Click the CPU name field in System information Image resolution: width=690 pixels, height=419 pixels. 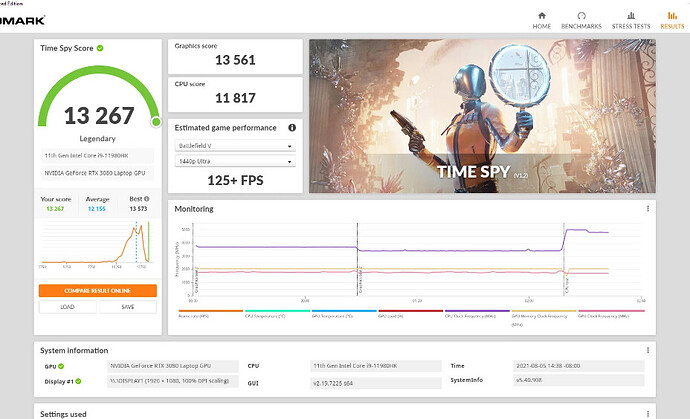(x=376, y=366)
